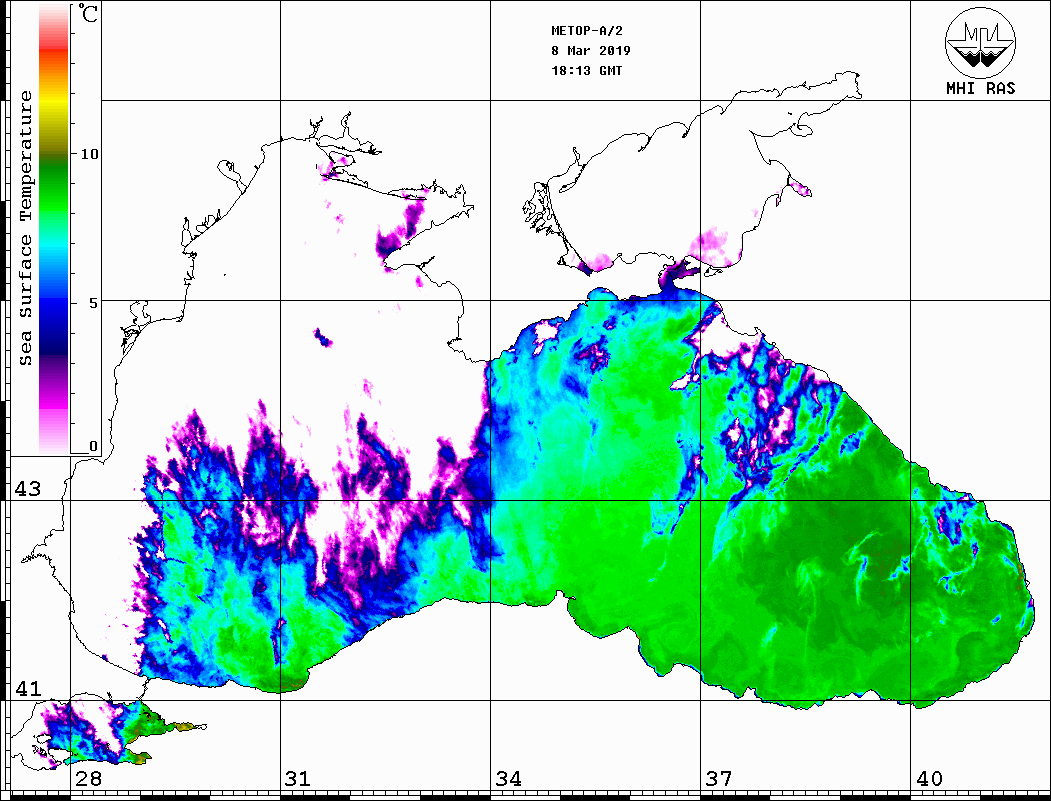Click the 0 mark on temperature scale

tap(93, 446)
